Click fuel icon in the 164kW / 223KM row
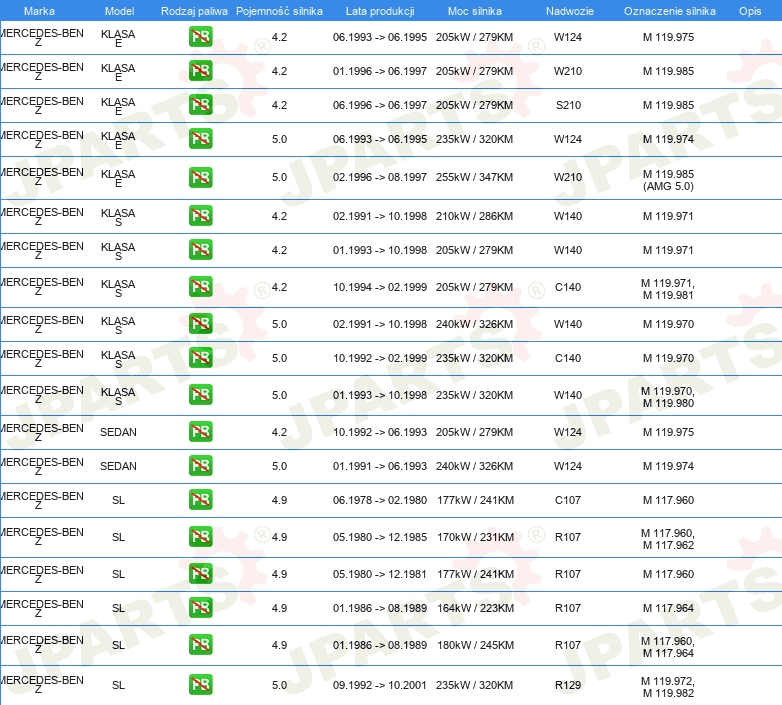 (x=200, y=608)
